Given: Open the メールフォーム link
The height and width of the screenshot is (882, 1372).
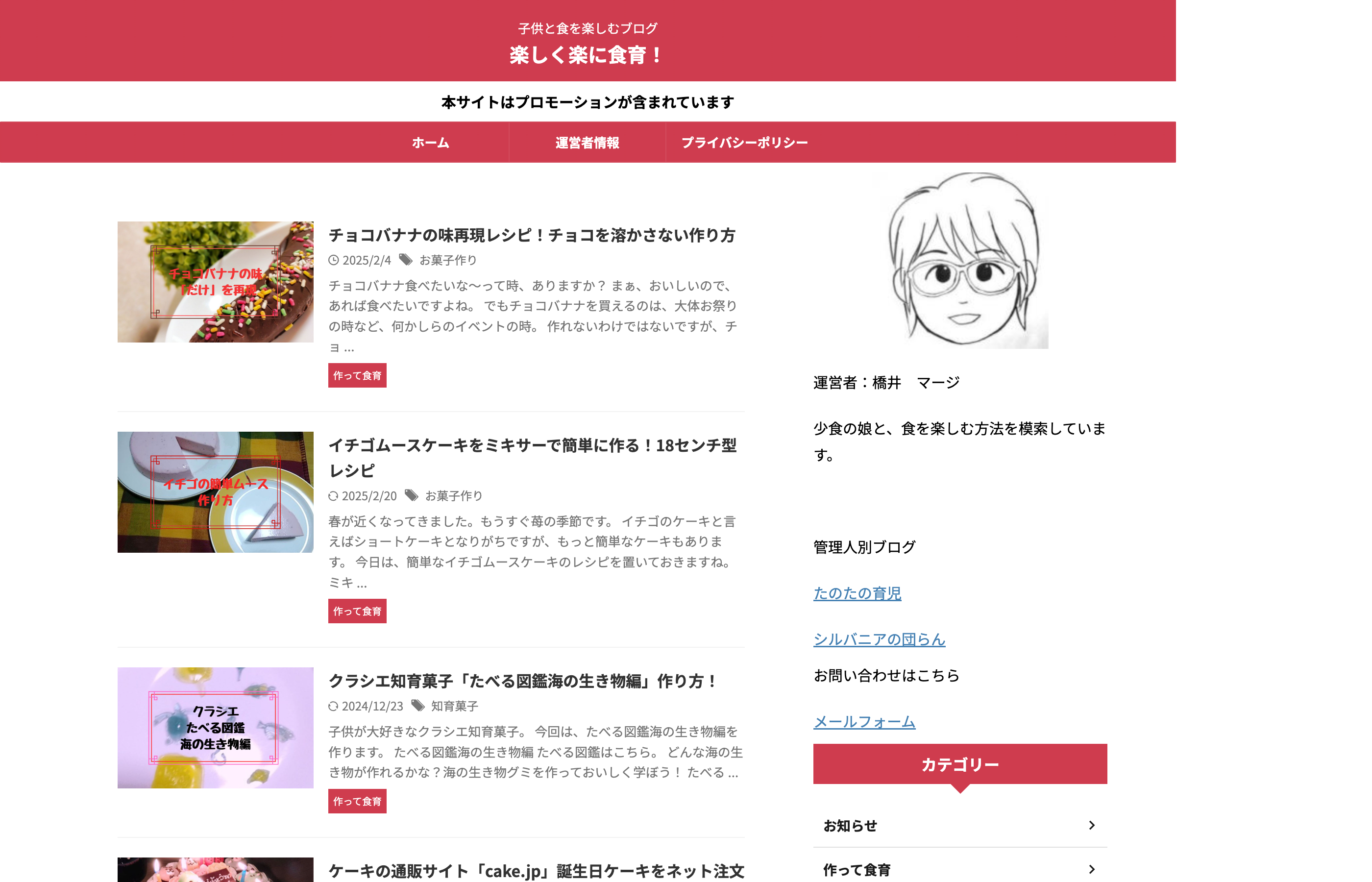Looking at the screenshot, I should pyautogui.click(x=864, y=722).
